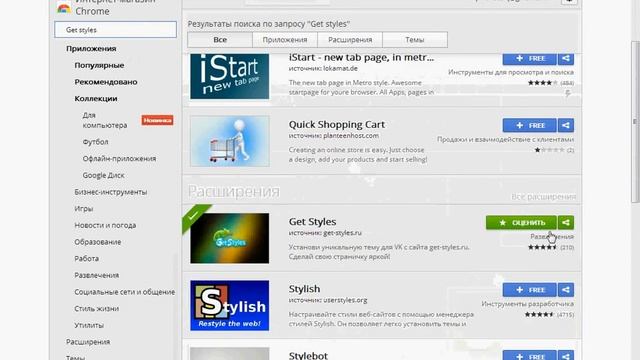Open the Стиль жизни category
This screenshot has width=640, height=360.
(x=97, y=309)
